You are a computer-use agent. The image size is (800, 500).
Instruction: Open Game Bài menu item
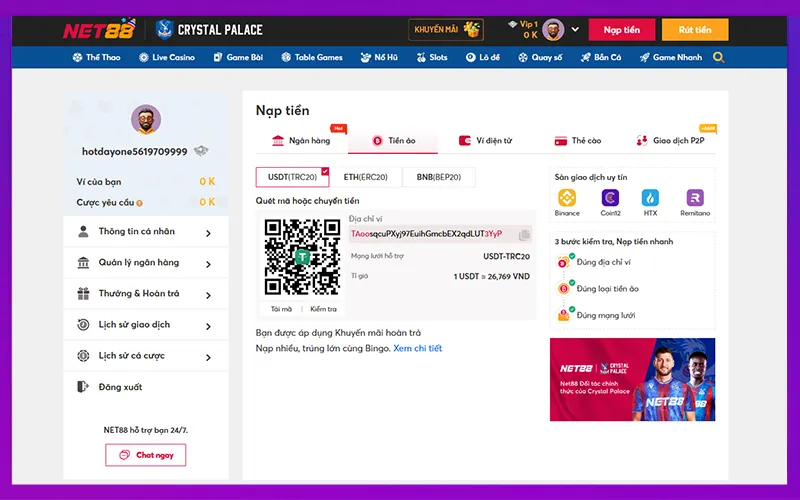[238, 57]
